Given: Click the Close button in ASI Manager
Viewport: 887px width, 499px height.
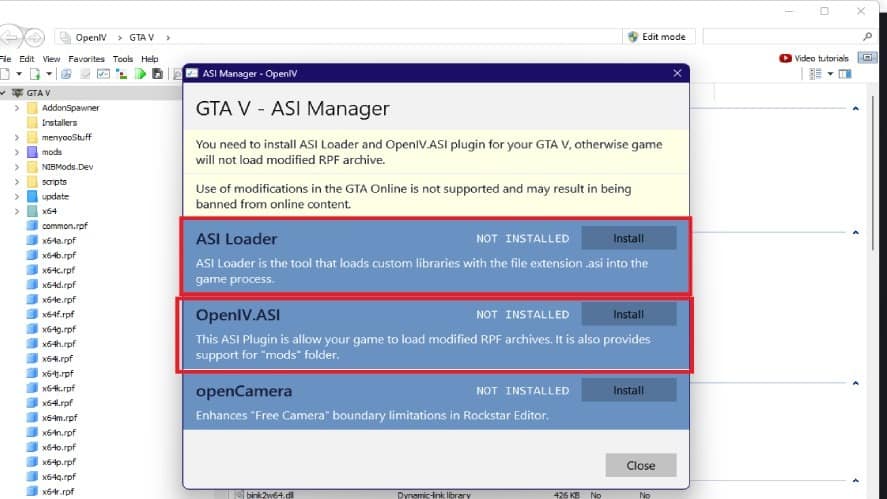Looking at the screenshot, I should point(640,465).
